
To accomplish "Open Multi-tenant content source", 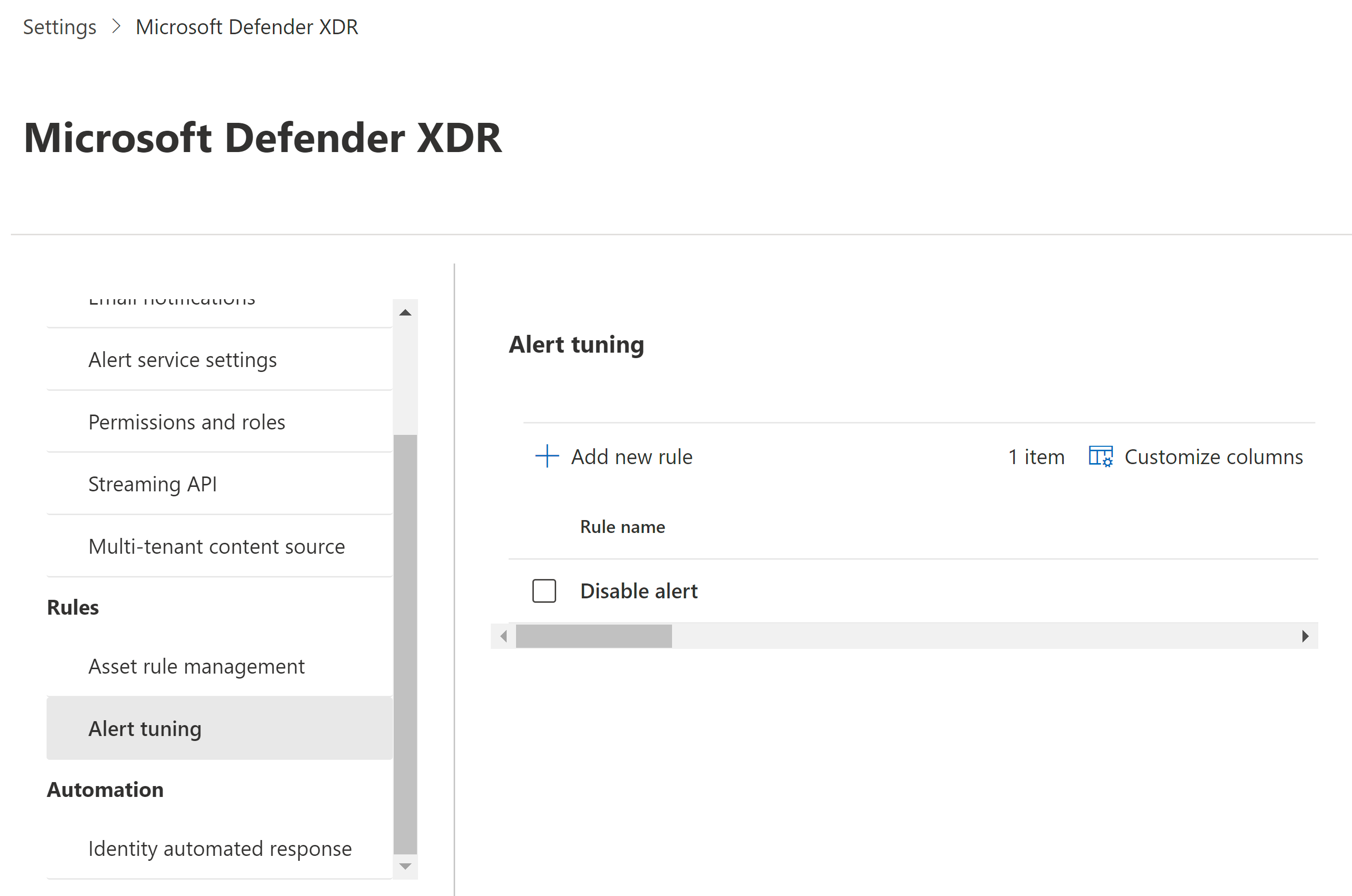I will (x=219, y=546).
